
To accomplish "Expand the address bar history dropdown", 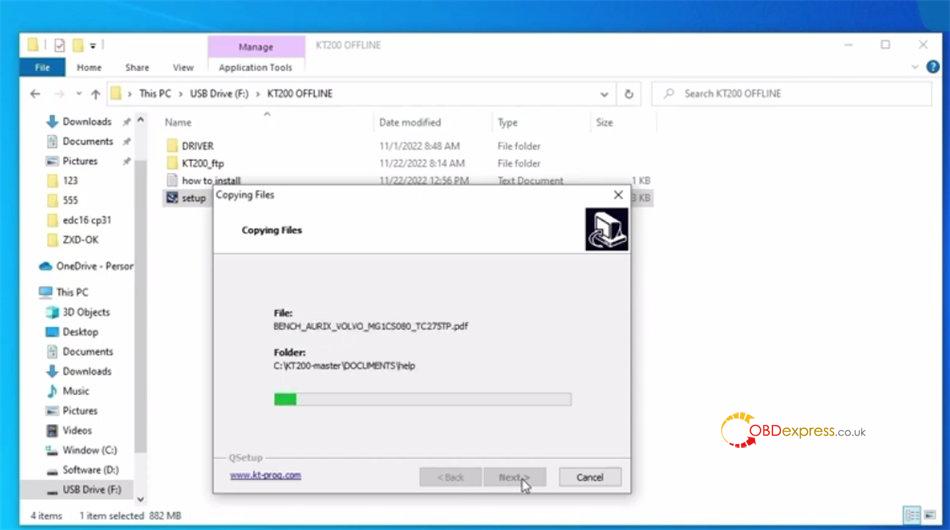I will tap(605, 94).
